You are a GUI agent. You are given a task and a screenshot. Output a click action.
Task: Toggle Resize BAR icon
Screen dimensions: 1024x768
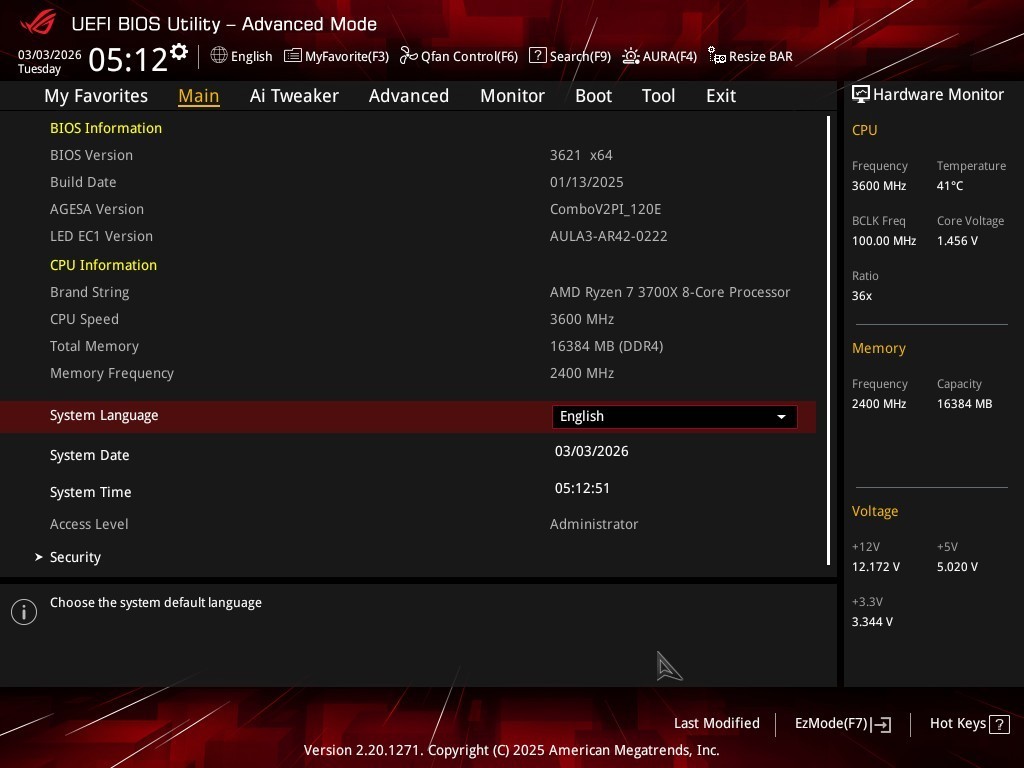point(716,56)
